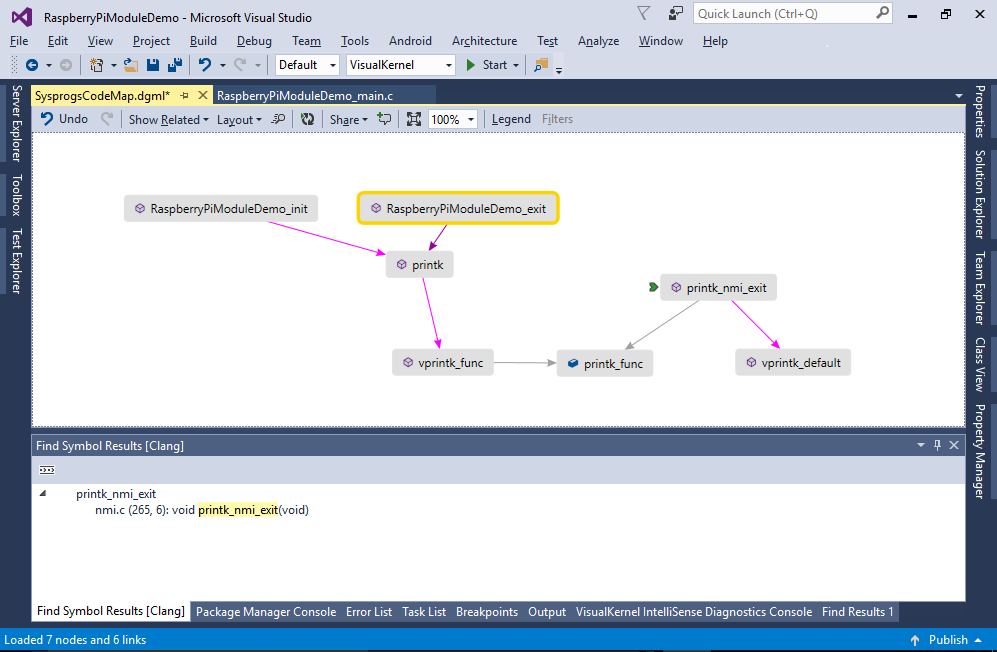Click the Rebuild code map refresh icon
997x652 pixels.
click(x=308, y=119)
